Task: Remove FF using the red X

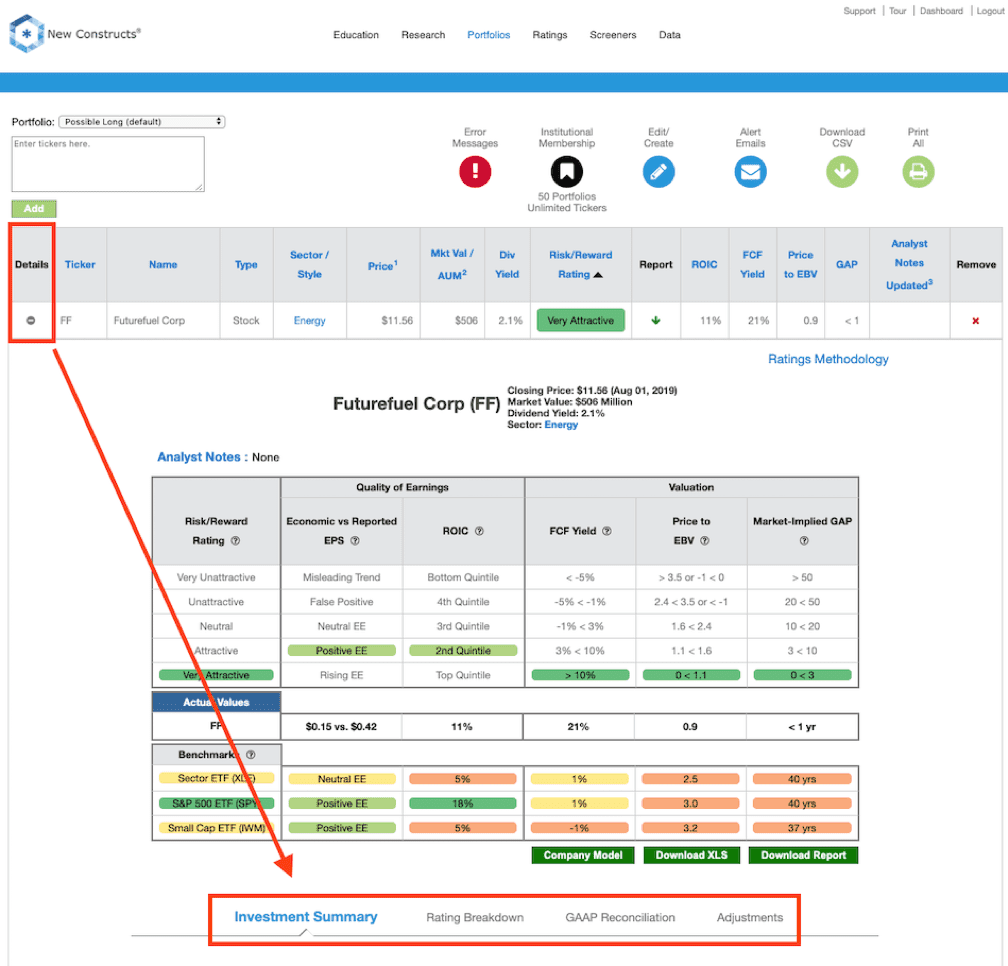Action: [x=975, y=321]
